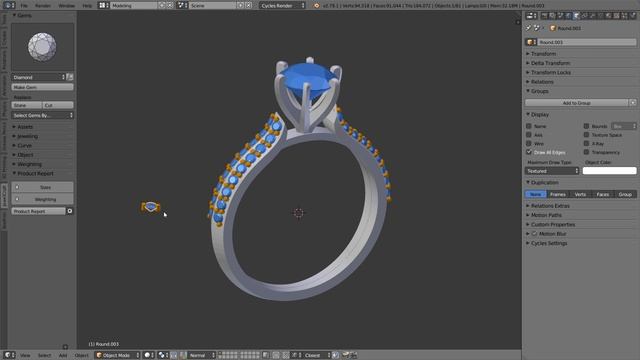Click the snap element icon before Closest
The height and width of the screenshot is (360, 640).
296,355
